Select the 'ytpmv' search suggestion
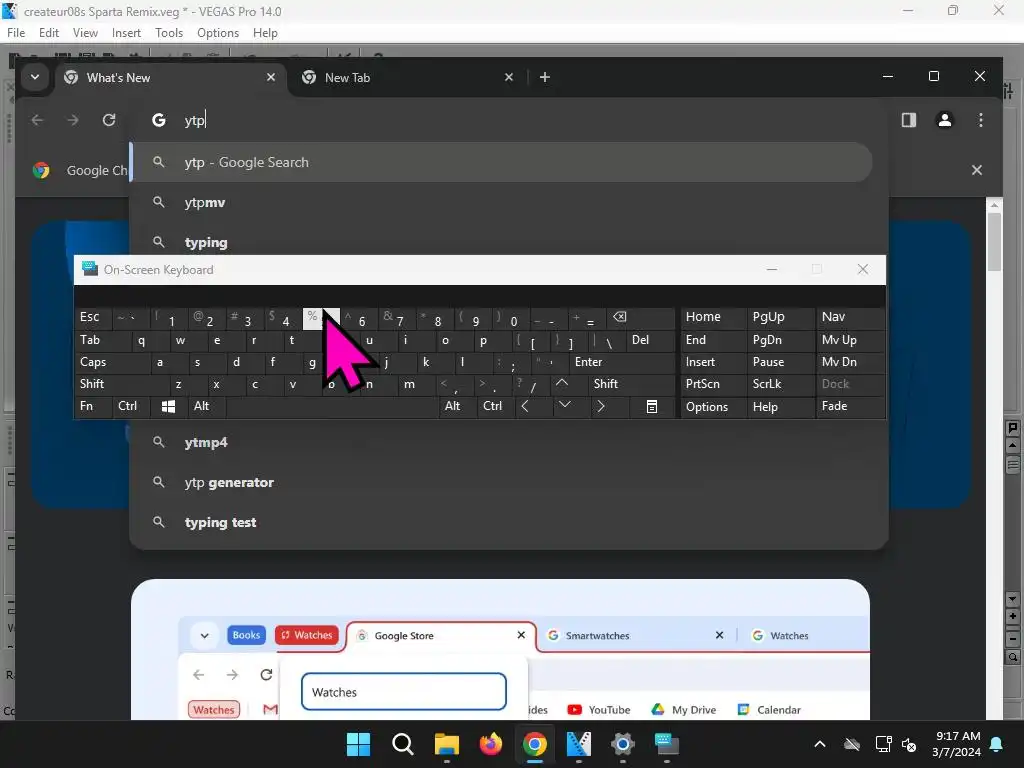Screen dimensions: 1024x768 pyautogui.click(x=502, y=202)
